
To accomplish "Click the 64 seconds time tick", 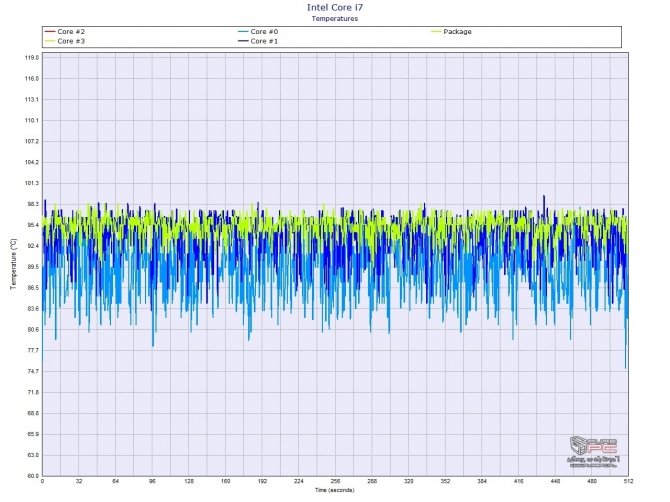I will point(115,481).
